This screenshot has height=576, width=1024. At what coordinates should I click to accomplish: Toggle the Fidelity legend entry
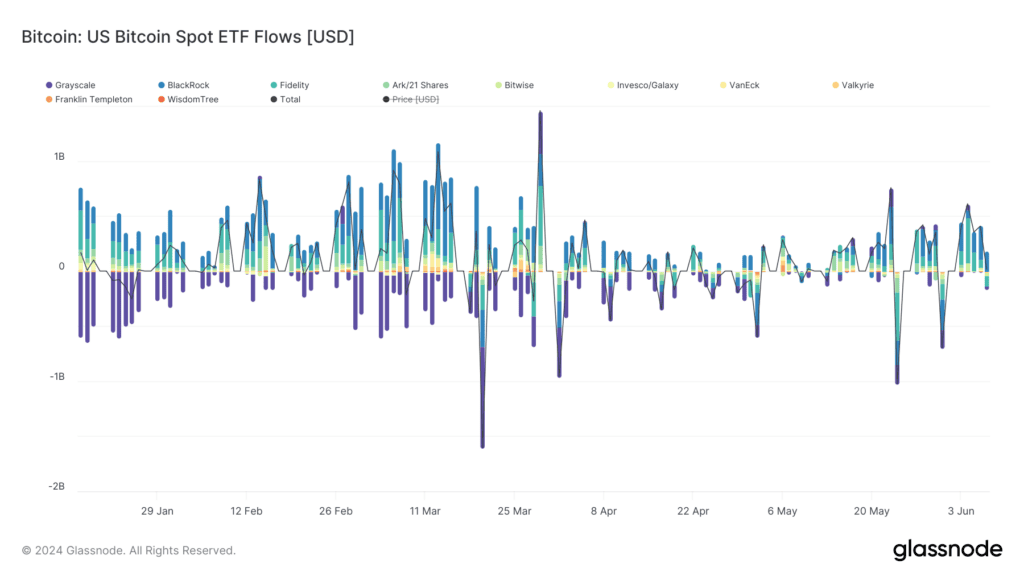290,86
